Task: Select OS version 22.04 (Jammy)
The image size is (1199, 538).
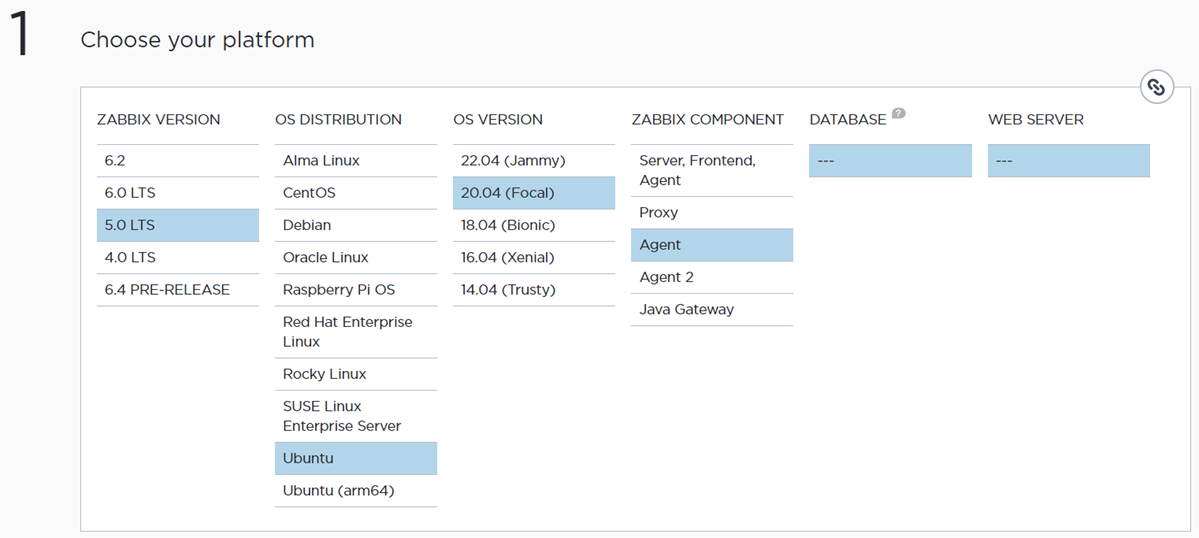Action: [x=534, y=160]
